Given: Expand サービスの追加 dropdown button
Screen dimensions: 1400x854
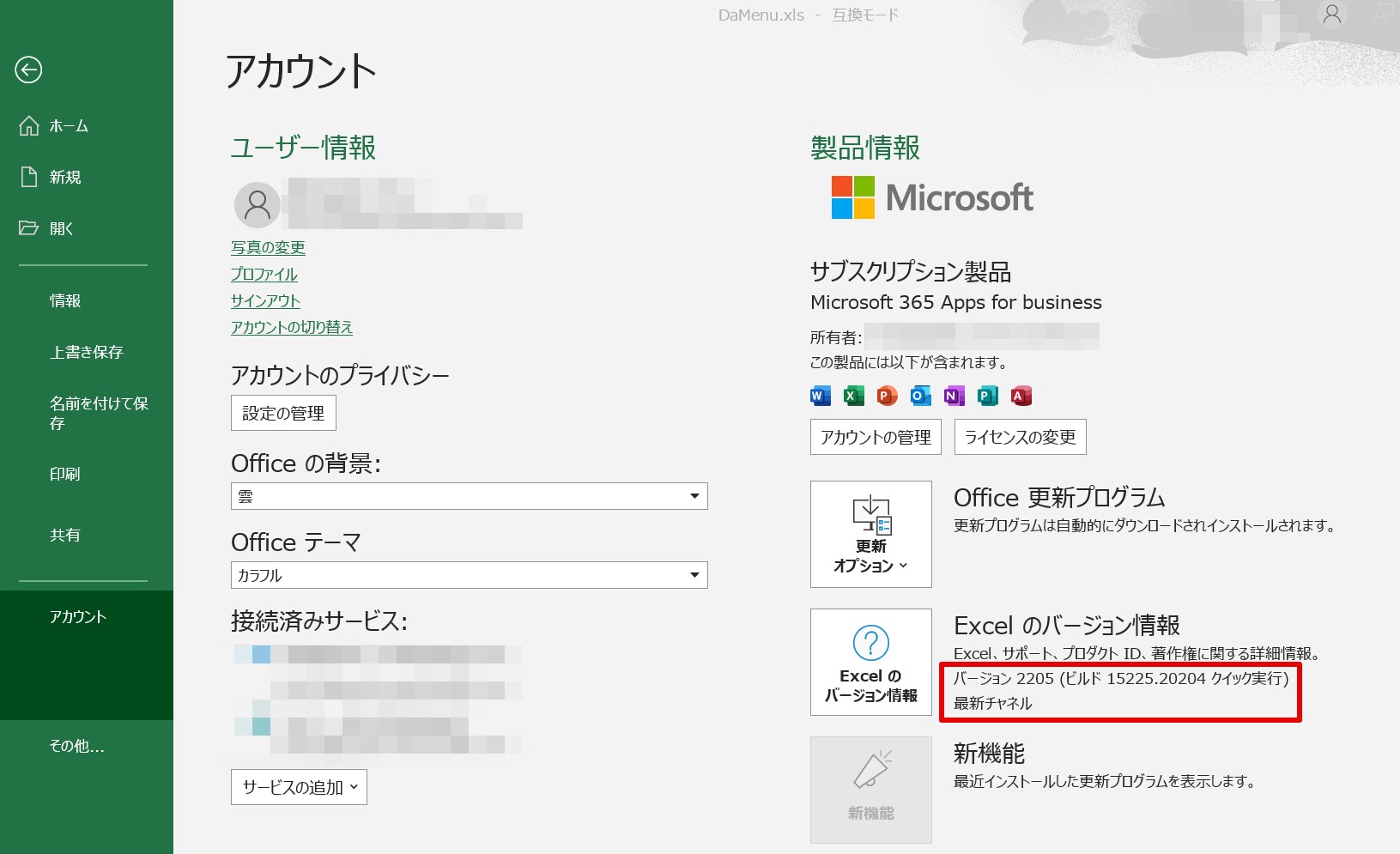Looking at the screenshot, I should [299, 787].
